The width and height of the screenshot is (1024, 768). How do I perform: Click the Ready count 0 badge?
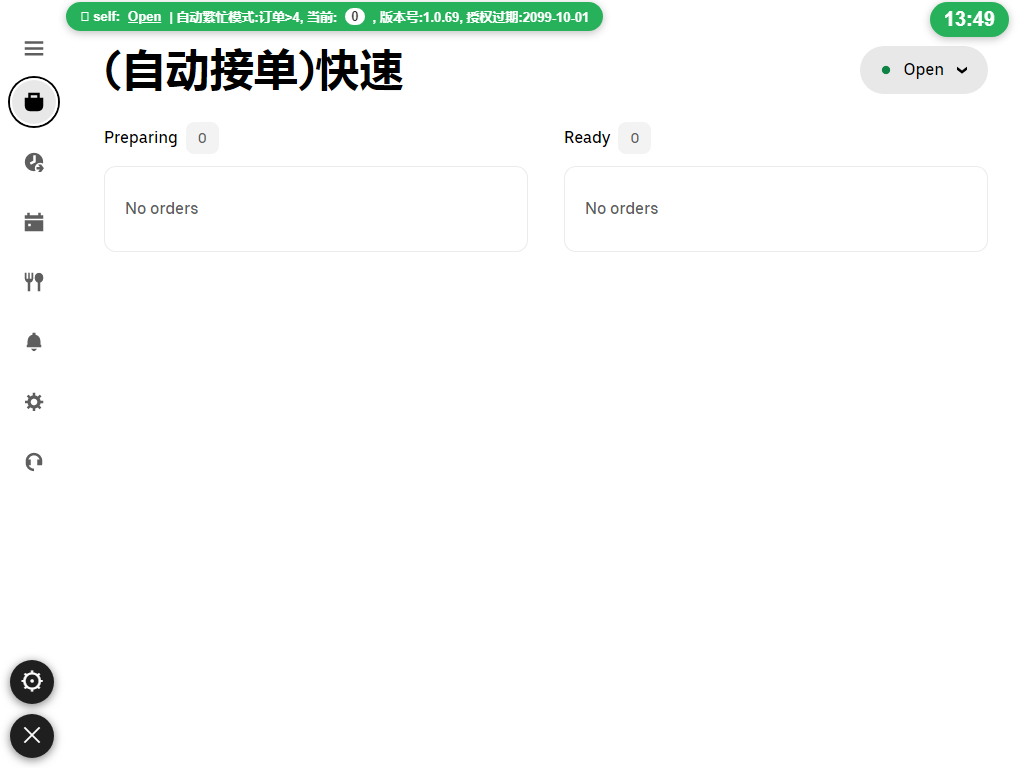click(x=635, y=138)
